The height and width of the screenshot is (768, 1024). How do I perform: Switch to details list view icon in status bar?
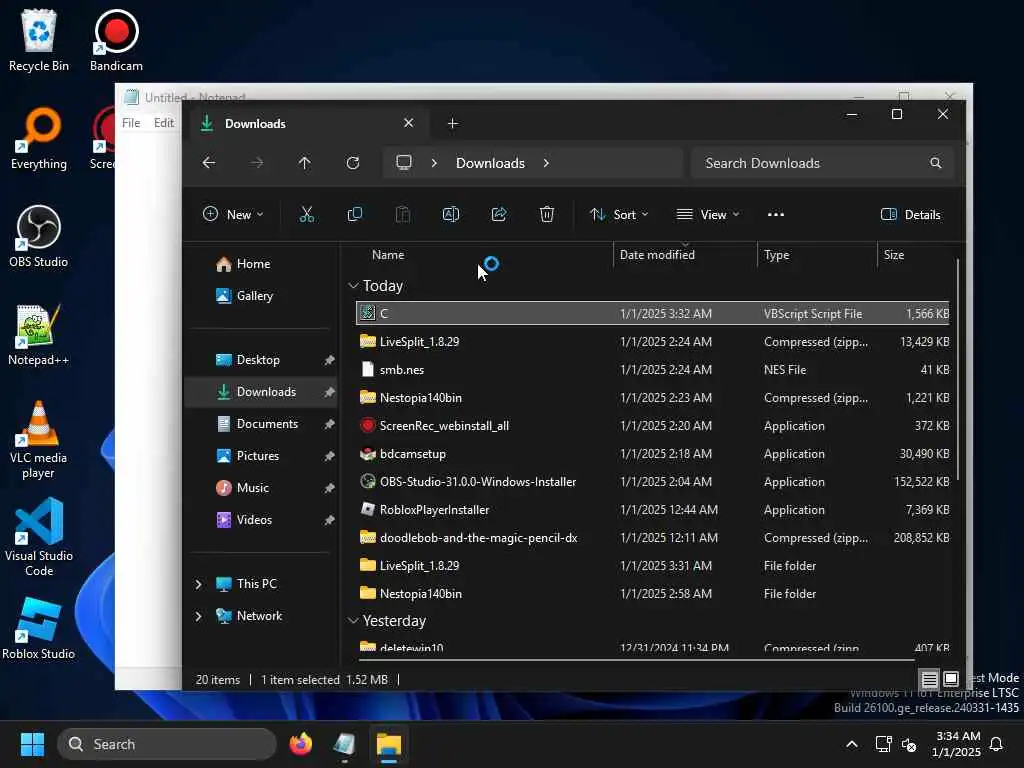click(x=929, y=679)
